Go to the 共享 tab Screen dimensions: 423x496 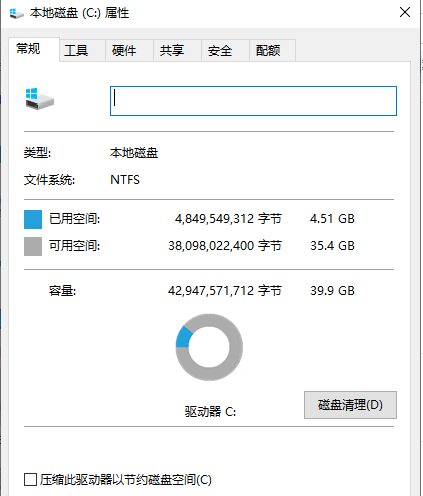(177, 51)
